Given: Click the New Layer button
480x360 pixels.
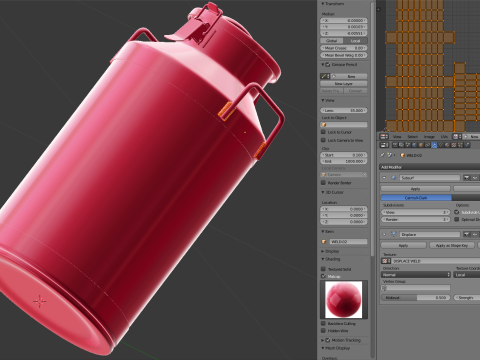Looking at the screenshot, I should click(x=344, y=84).
